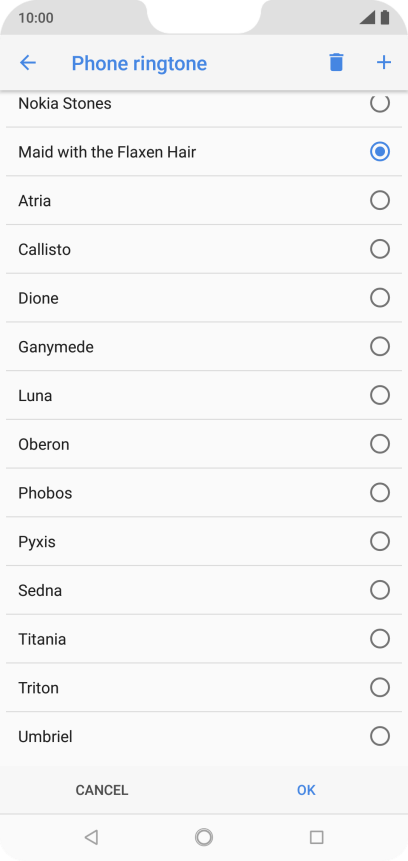
Task: Tap Android home circle button
Action: coord(204,837)
